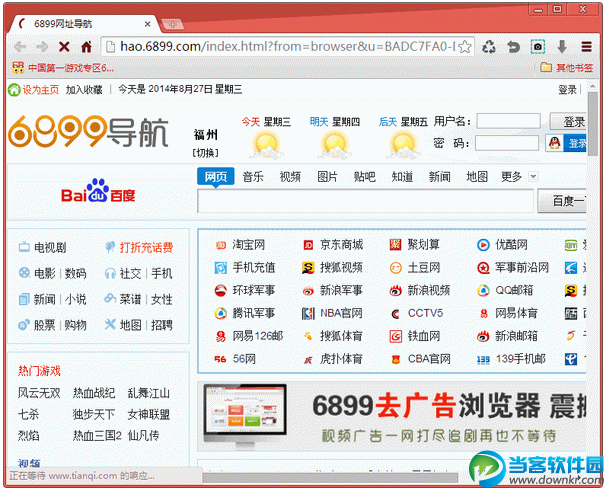Open the QQ邮箱 link
Screen dimensions: 605x494
pos(514,290)
